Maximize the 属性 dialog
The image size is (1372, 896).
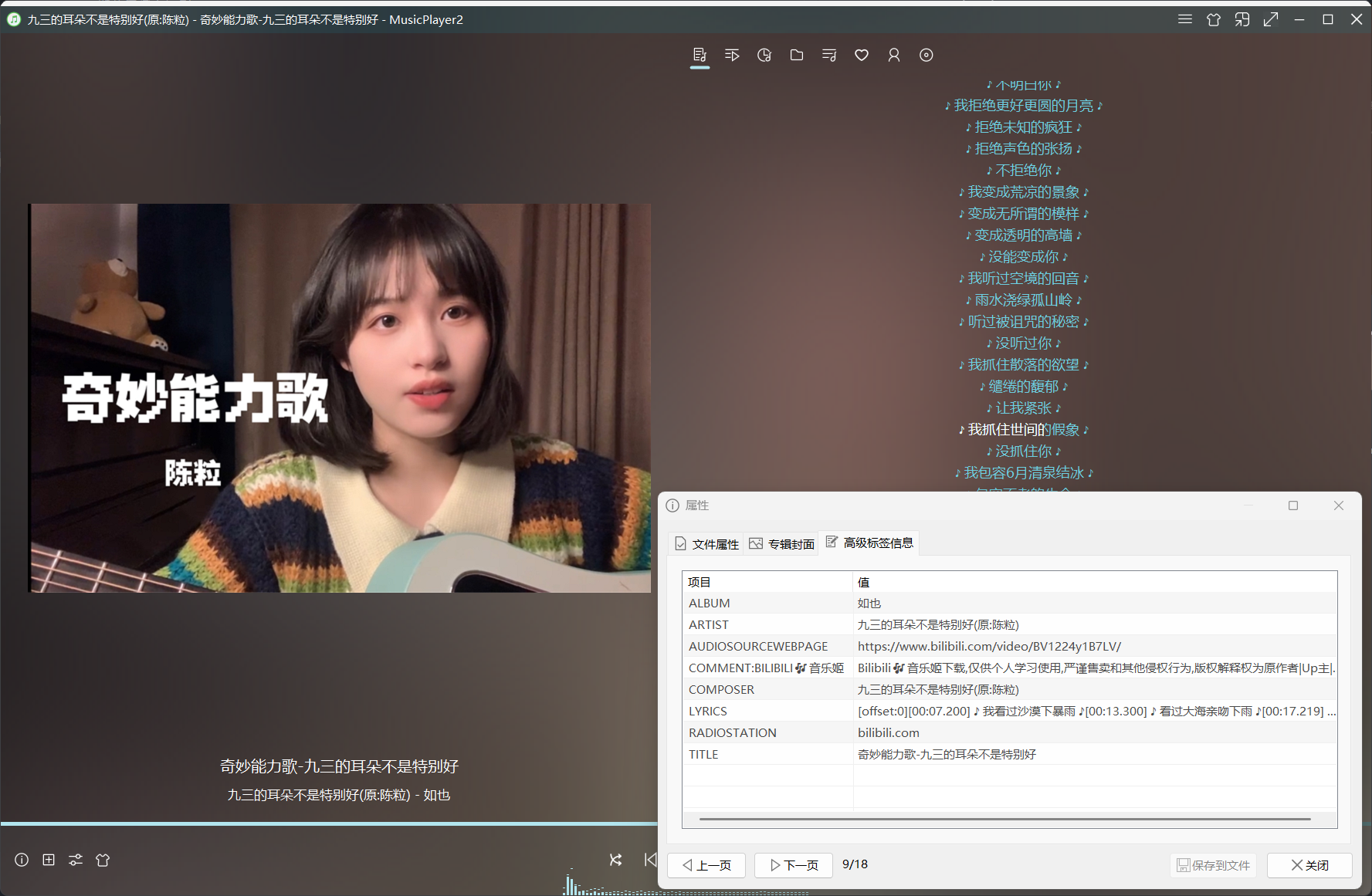[1293, 505]
